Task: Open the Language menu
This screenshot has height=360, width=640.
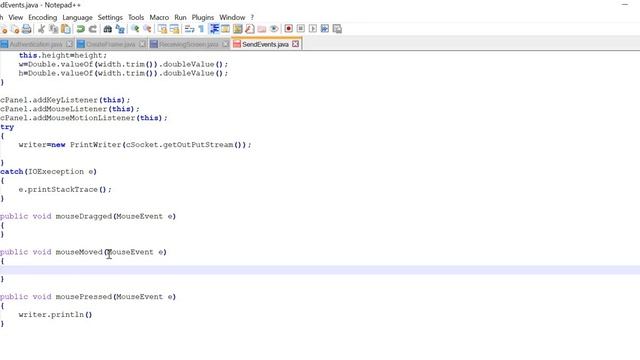Action: (78, 18)
